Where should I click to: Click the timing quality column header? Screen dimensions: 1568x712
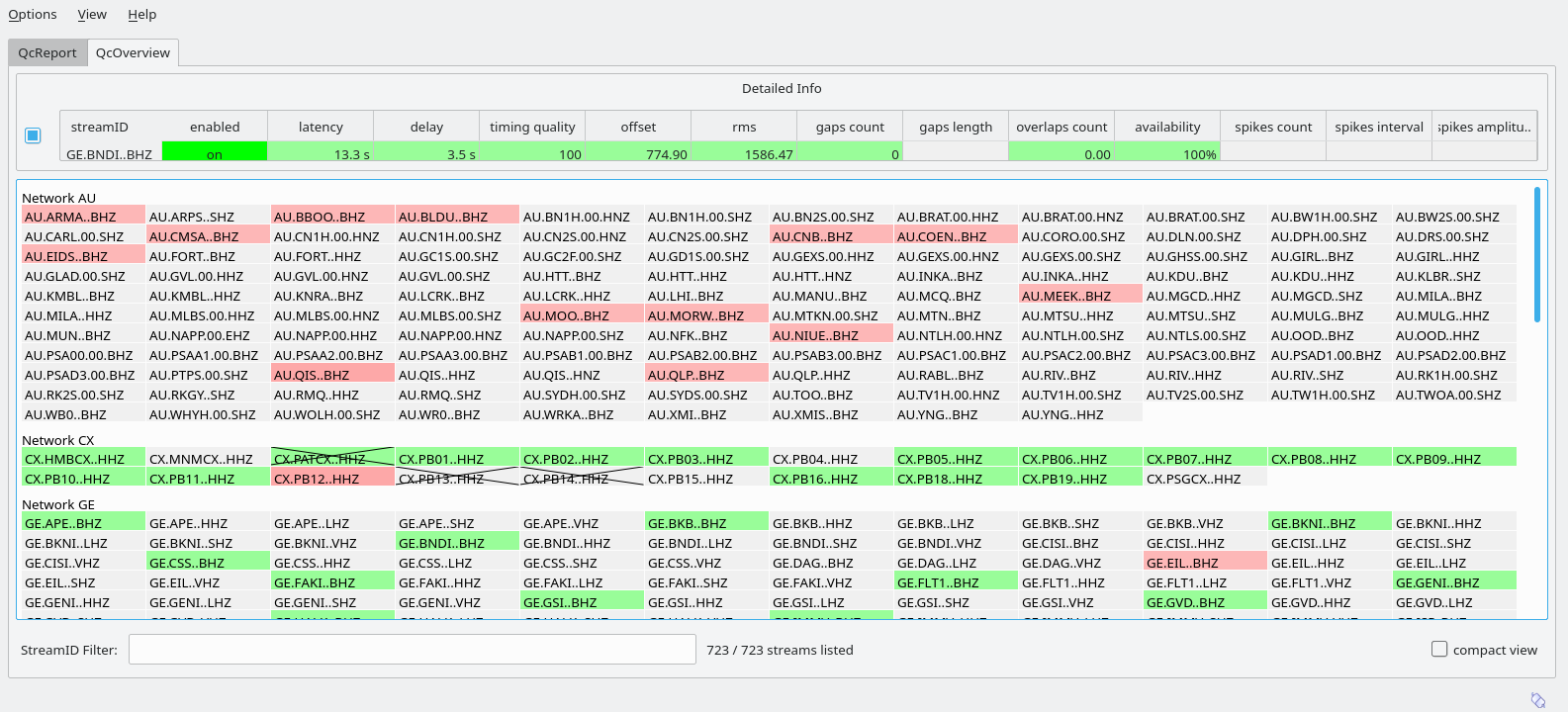coord(532,127)
